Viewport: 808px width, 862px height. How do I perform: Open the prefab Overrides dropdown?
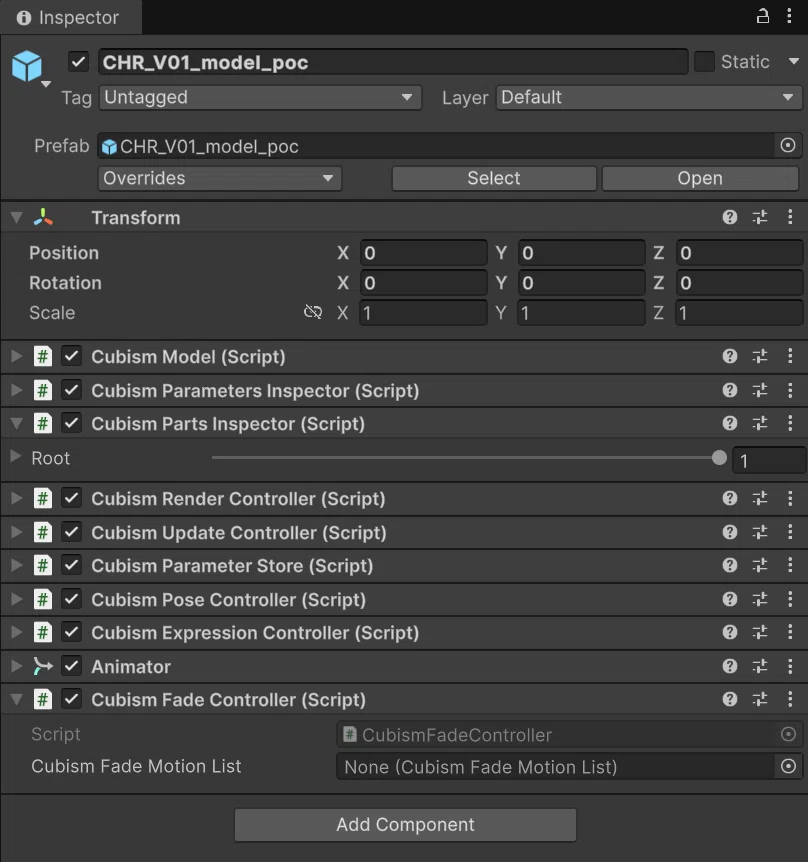coord(220,178)
